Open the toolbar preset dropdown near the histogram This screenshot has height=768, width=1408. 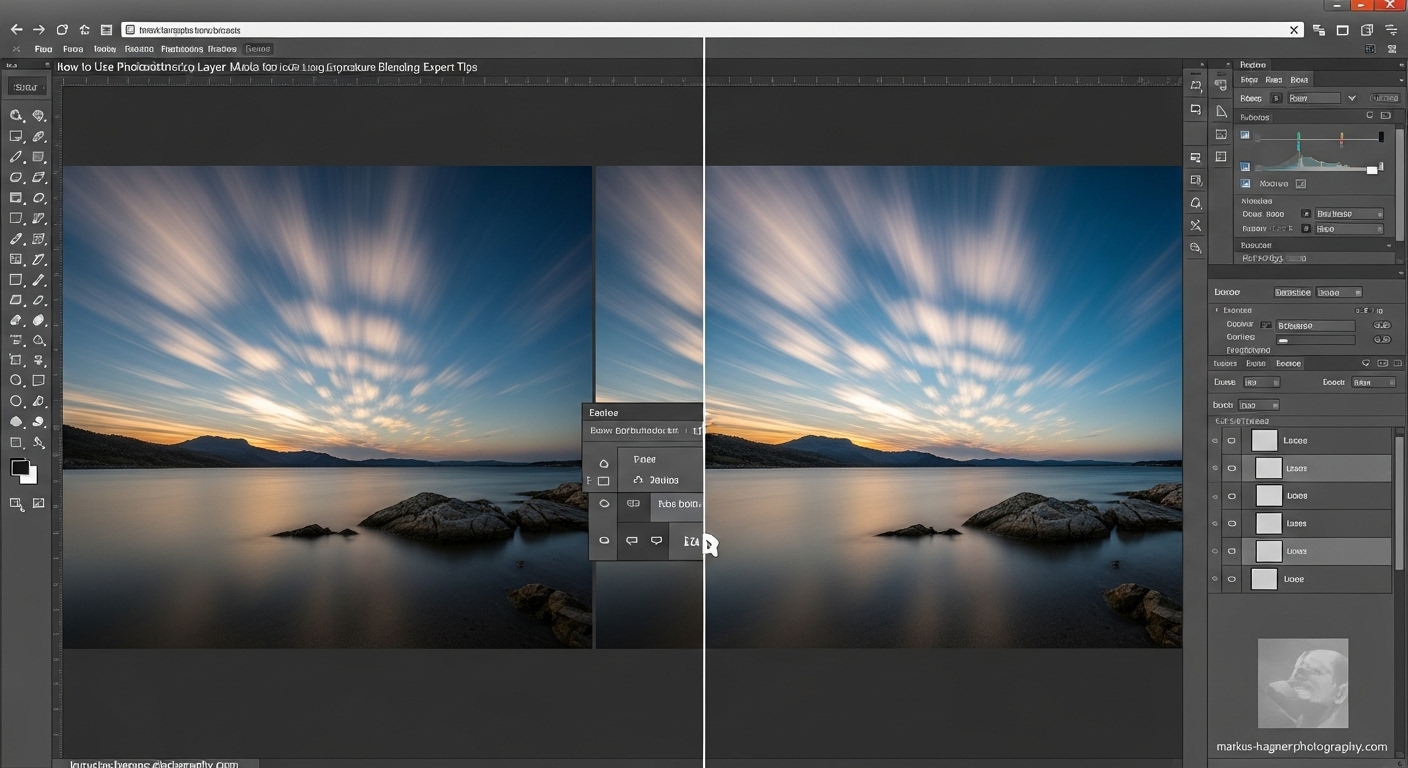pyautogui.click(x=1352, y=98)
